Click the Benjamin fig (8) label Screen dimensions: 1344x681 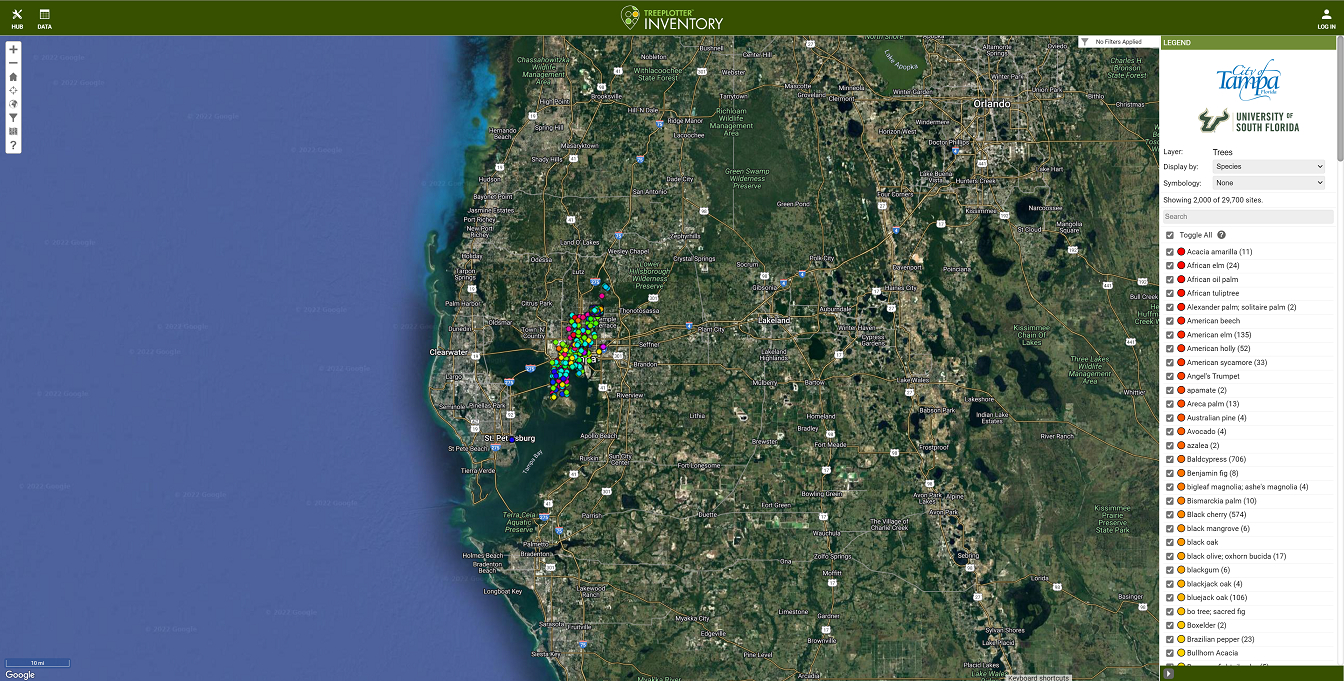pyautogui.click(x=1212, y=473)
